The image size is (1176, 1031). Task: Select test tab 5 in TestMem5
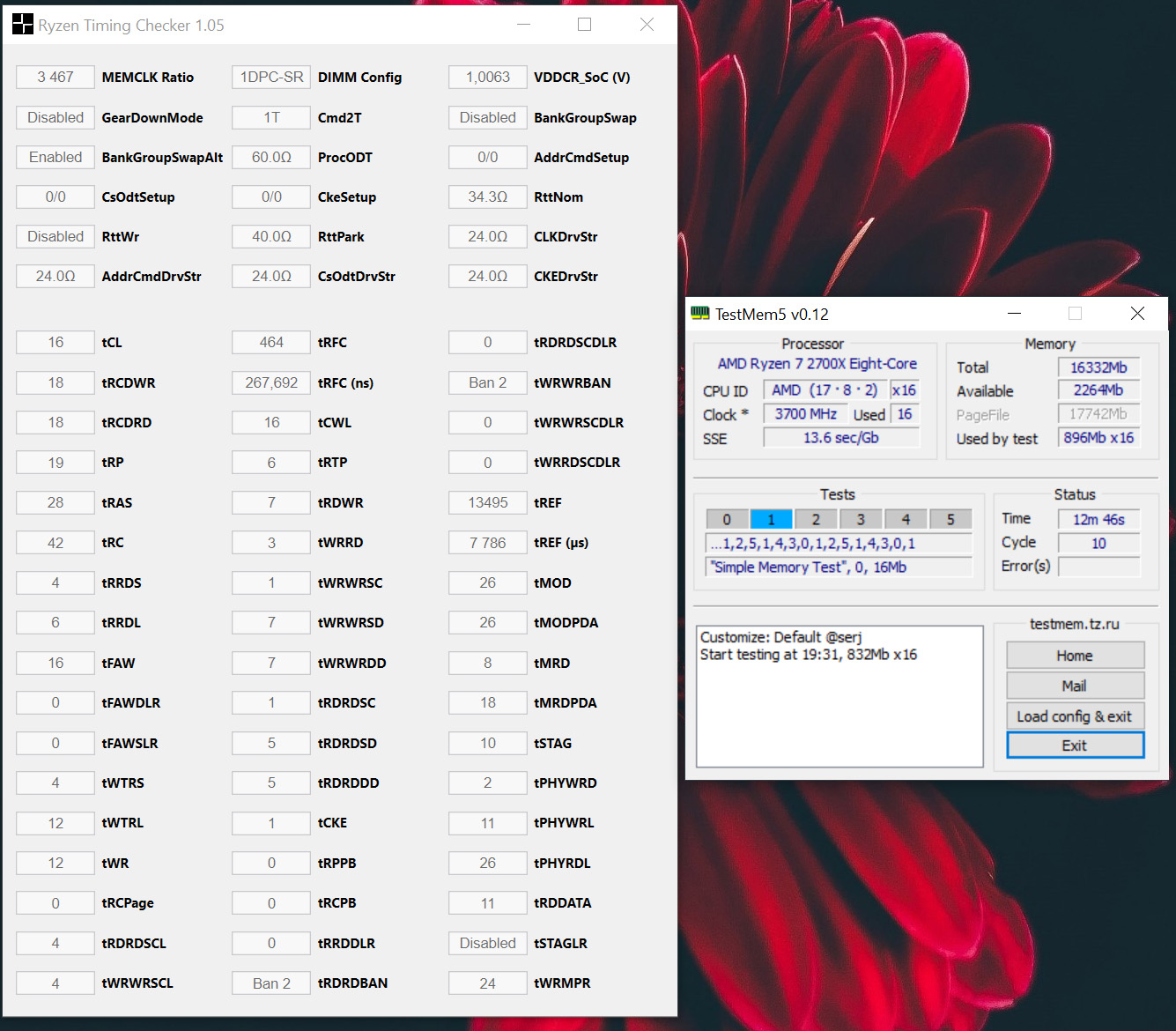coord(950,519)
